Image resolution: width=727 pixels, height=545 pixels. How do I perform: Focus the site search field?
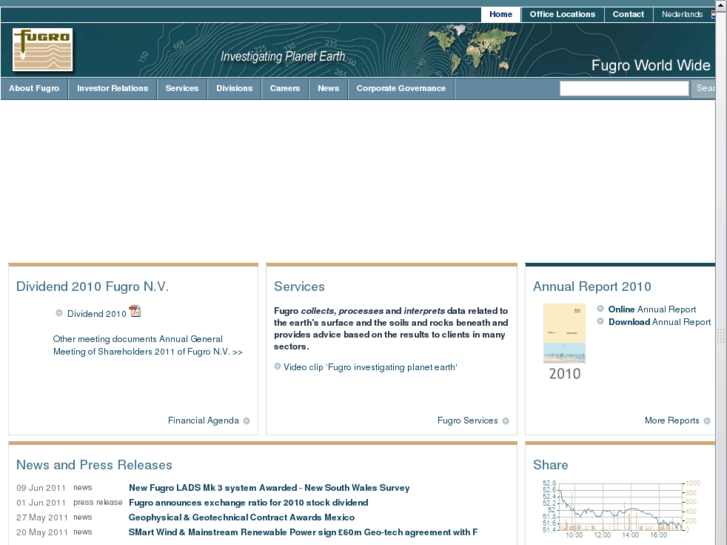[624, 88]
